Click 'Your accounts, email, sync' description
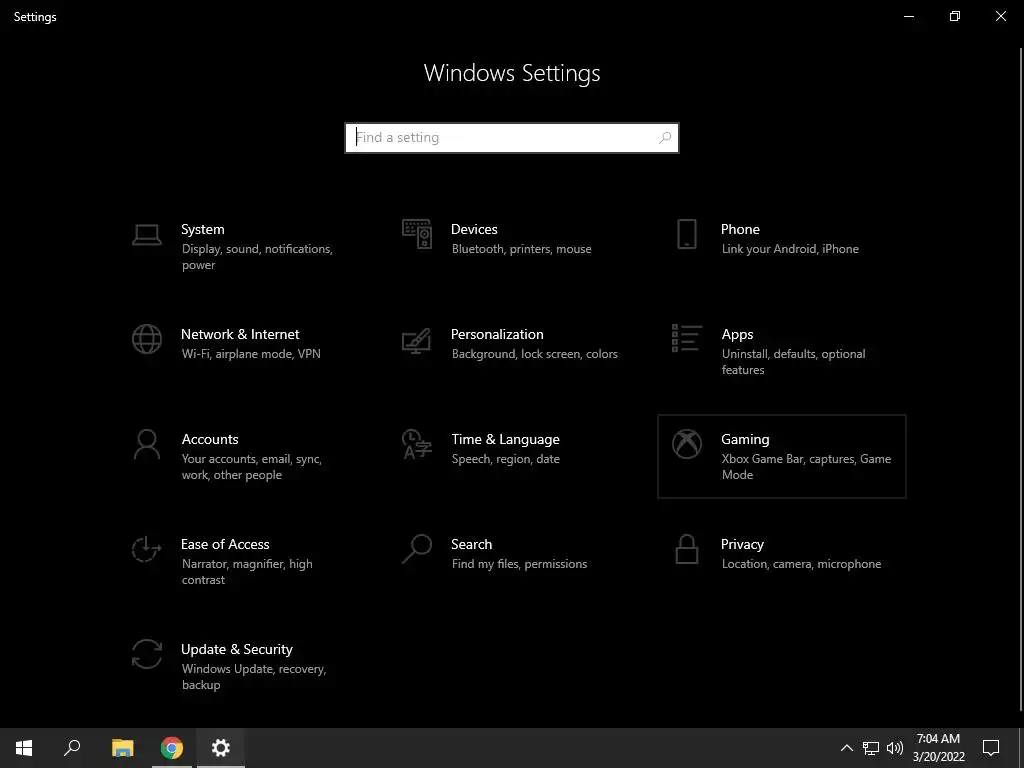This screenshot has width=1024, height=768. click(x=251, y=467)
